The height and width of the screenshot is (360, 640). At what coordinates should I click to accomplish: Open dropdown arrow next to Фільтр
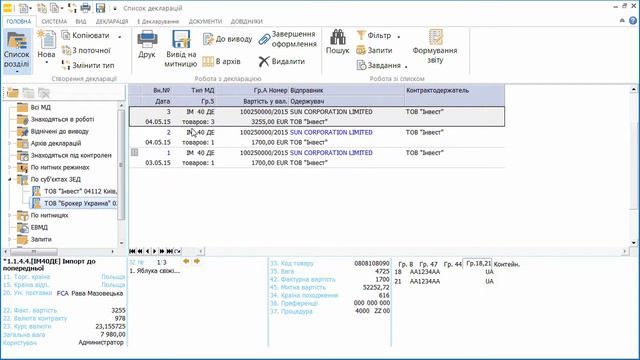[399, 36]
